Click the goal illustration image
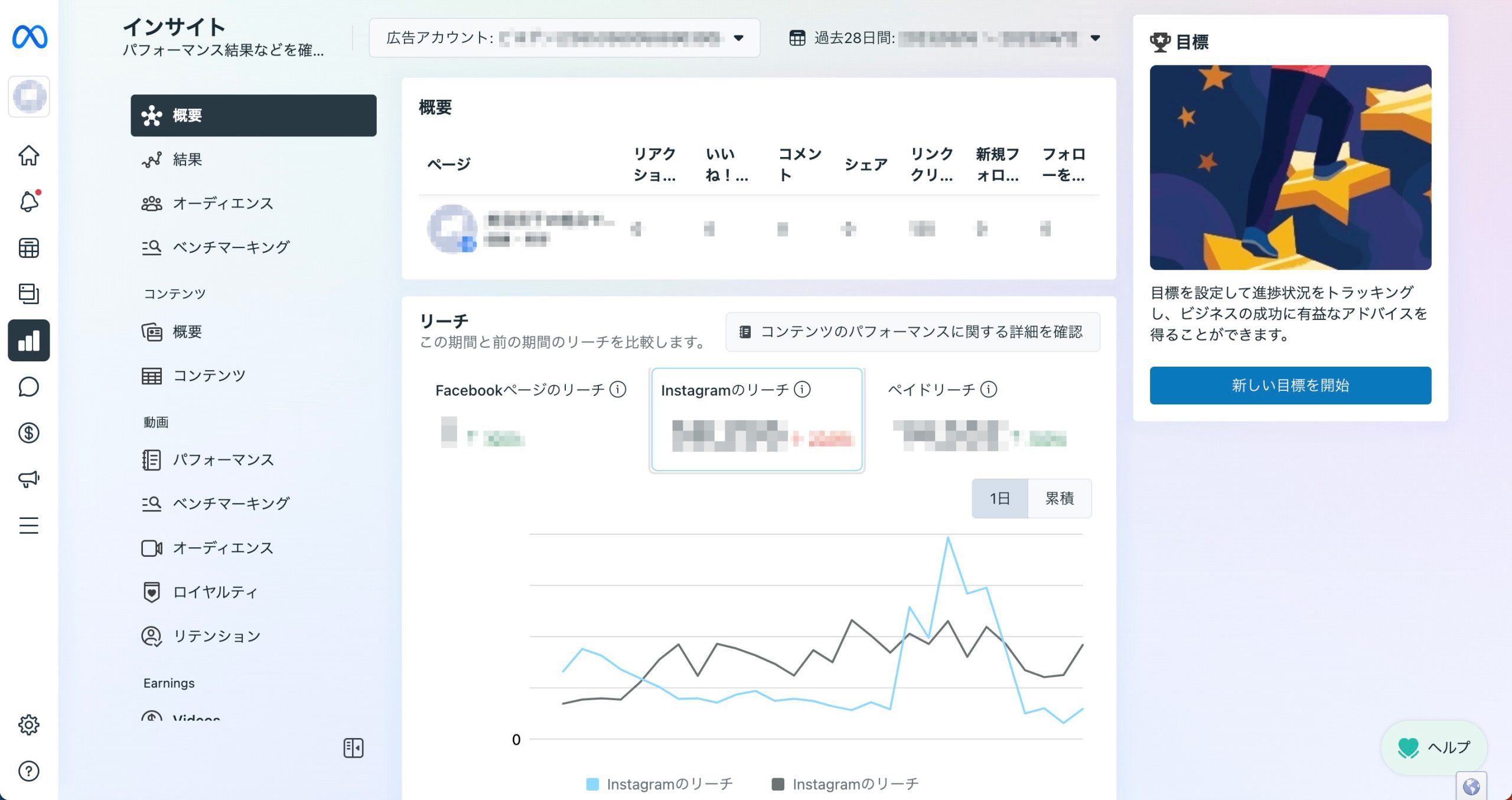 (1290, 167)
